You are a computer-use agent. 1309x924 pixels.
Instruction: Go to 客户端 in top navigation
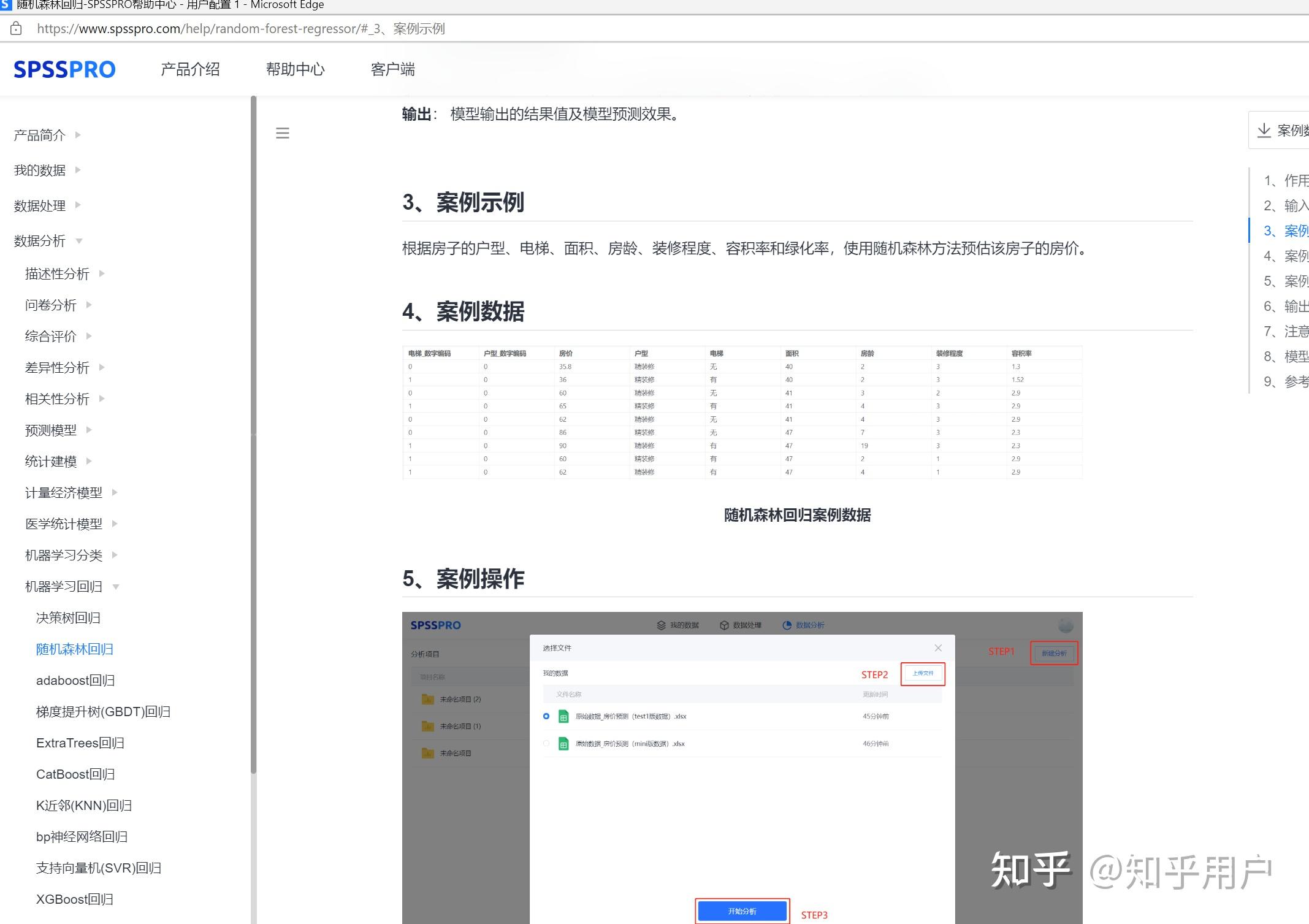click(392, 69)
